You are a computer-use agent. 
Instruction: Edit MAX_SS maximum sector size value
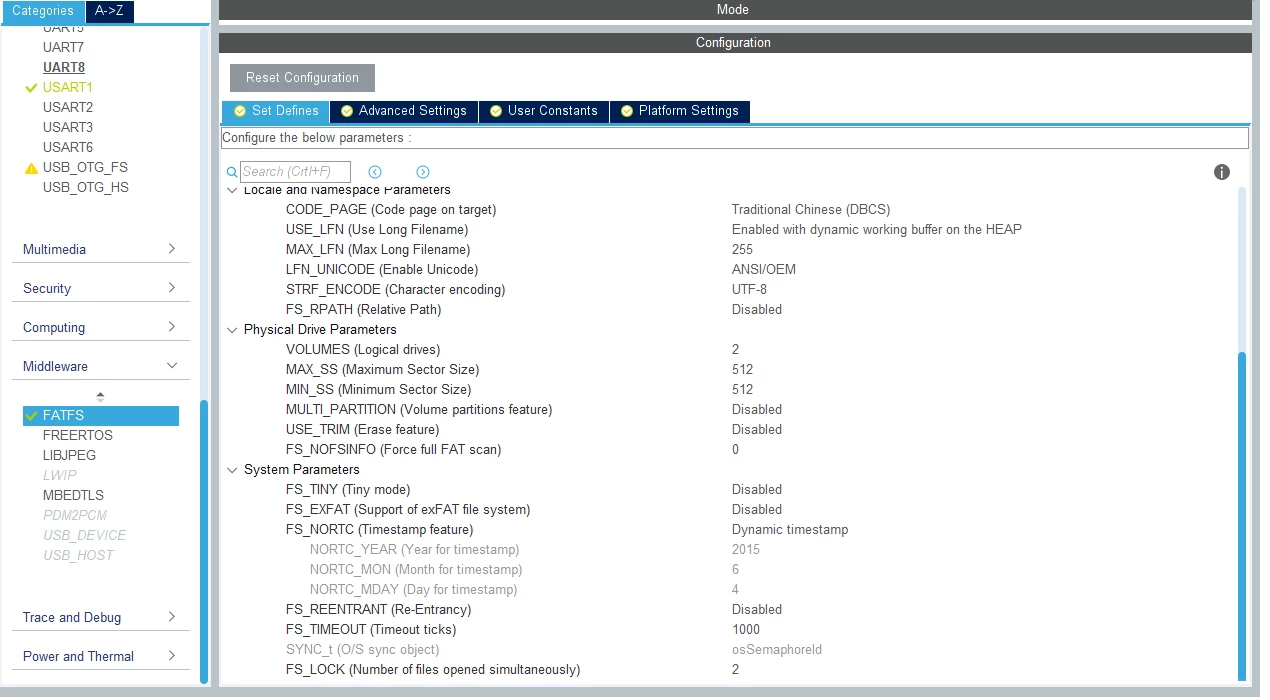[742, 369]
